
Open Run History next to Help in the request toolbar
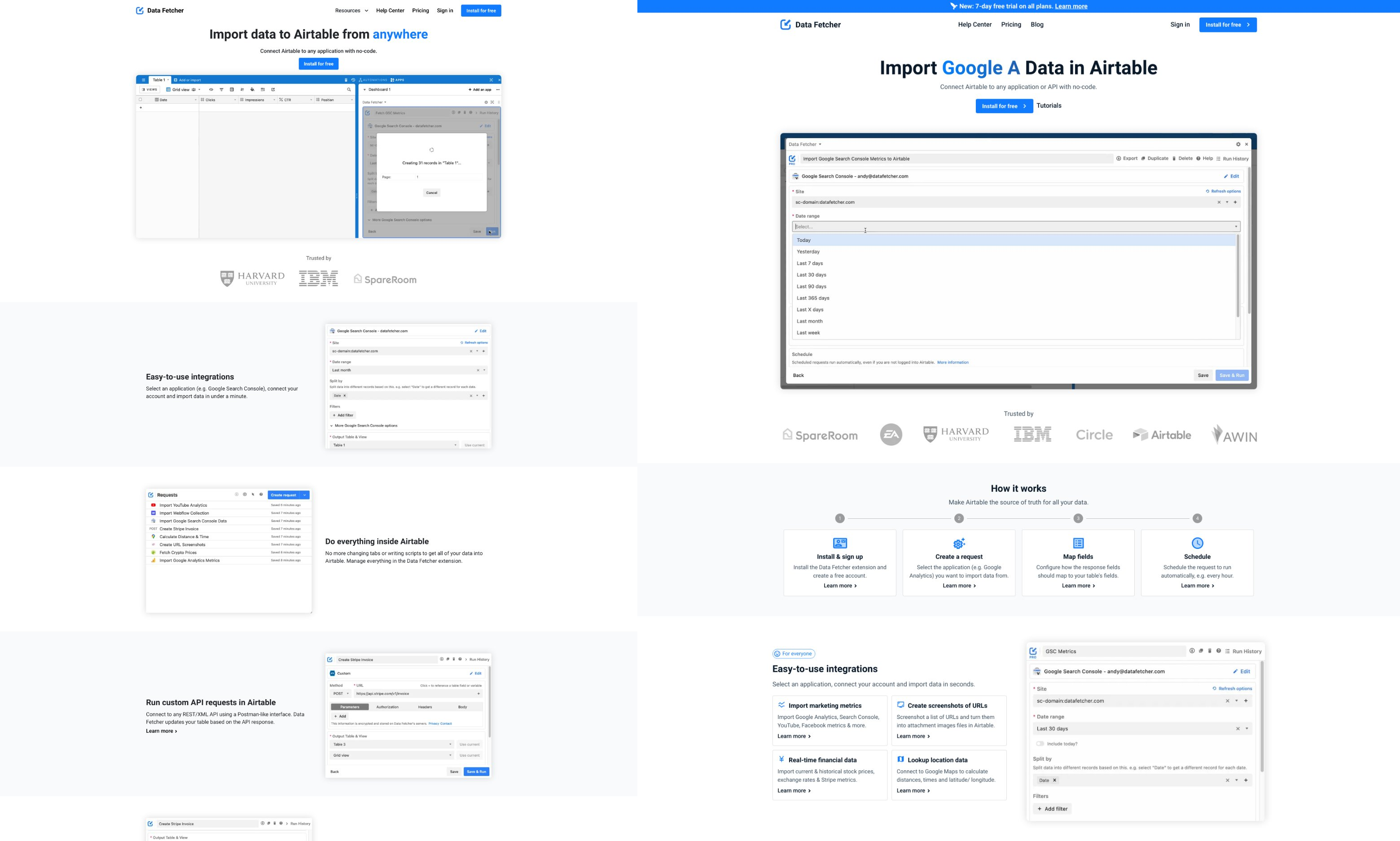tap(1232, 159)
